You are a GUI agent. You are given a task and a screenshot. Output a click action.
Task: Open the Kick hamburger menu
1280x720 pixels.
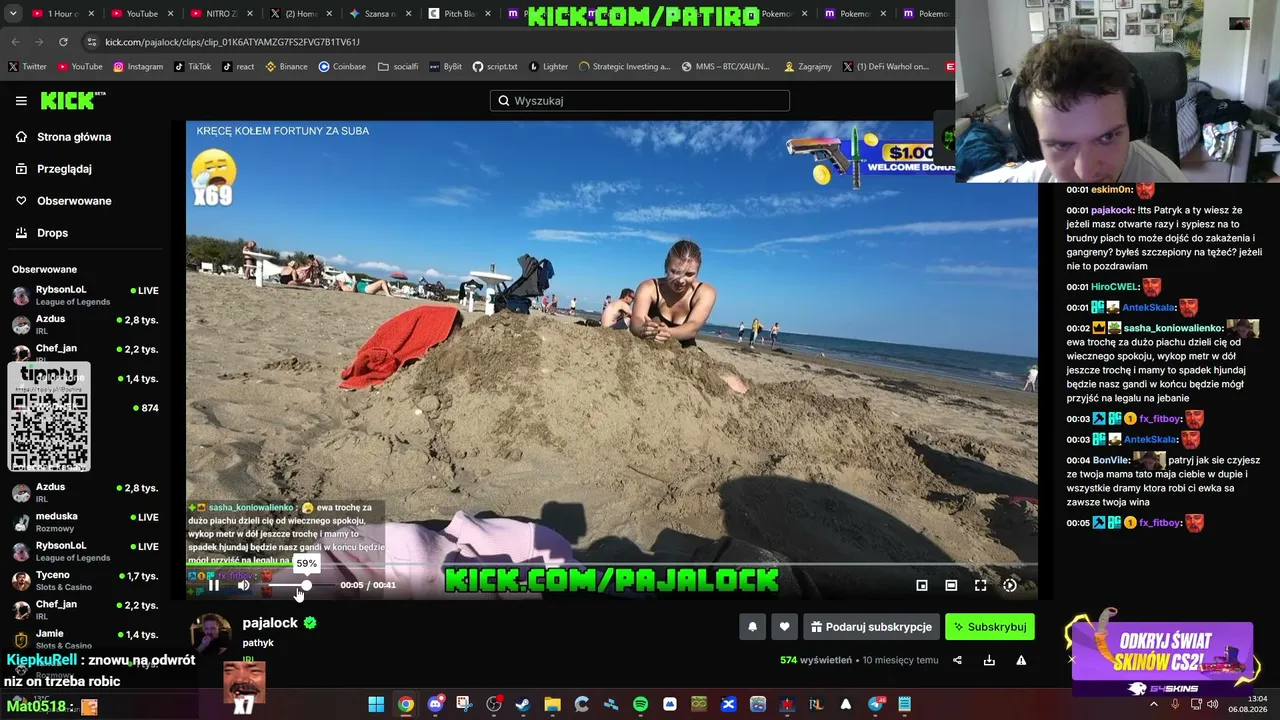pyautogui.click(x=21, y=101)
